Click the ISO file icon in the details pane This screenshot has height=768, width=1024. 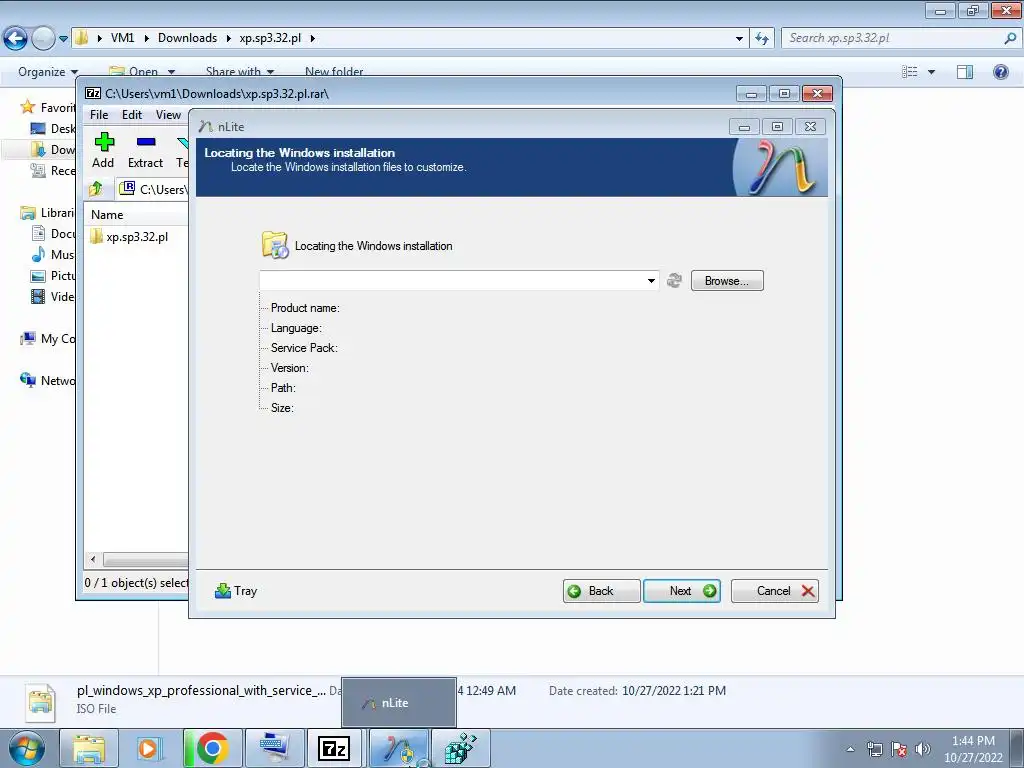click(41, 701)
